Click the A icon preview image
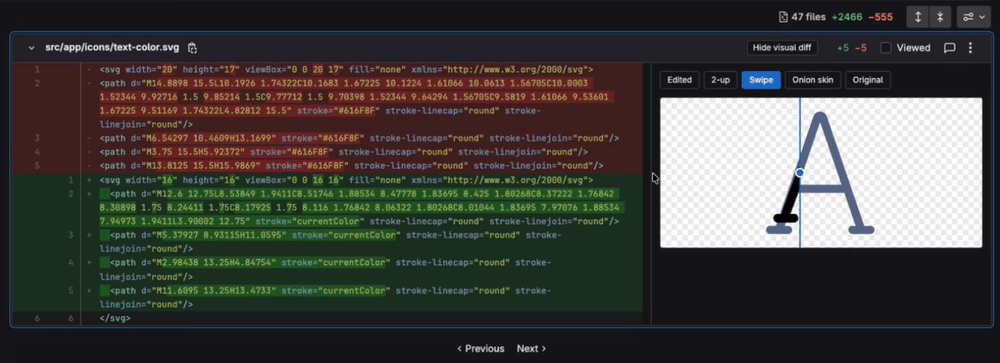1000x363 pixels. (821, 172)
